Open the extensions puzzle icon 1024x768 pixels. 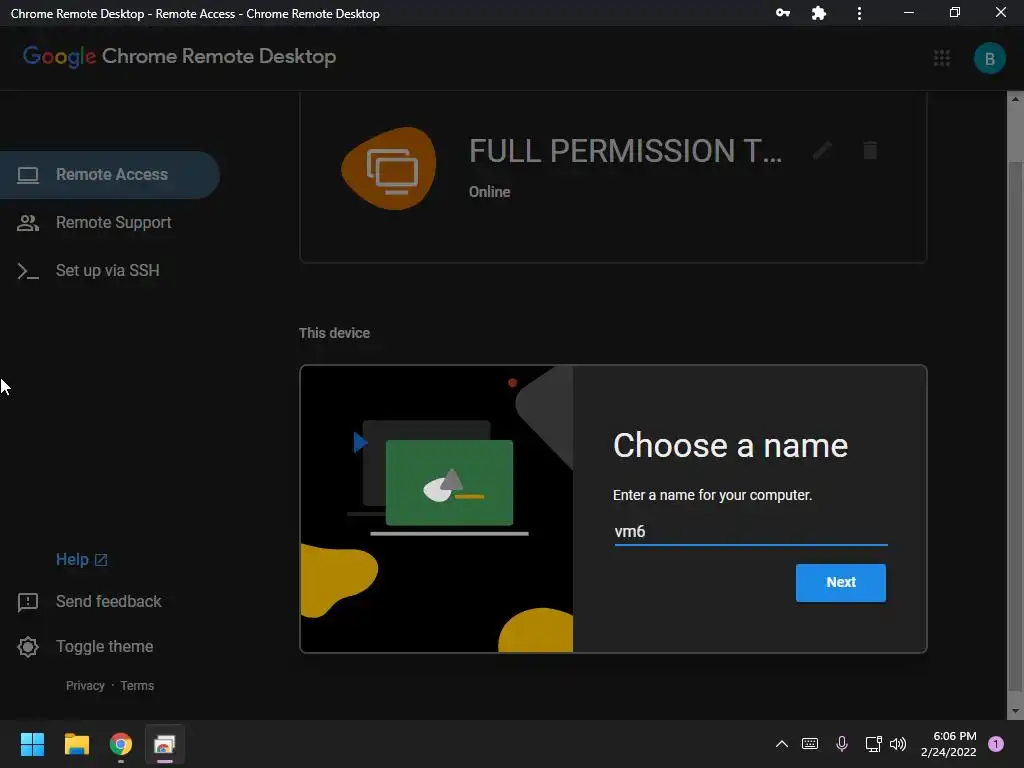pyautogui.click(x=819, y=13)
